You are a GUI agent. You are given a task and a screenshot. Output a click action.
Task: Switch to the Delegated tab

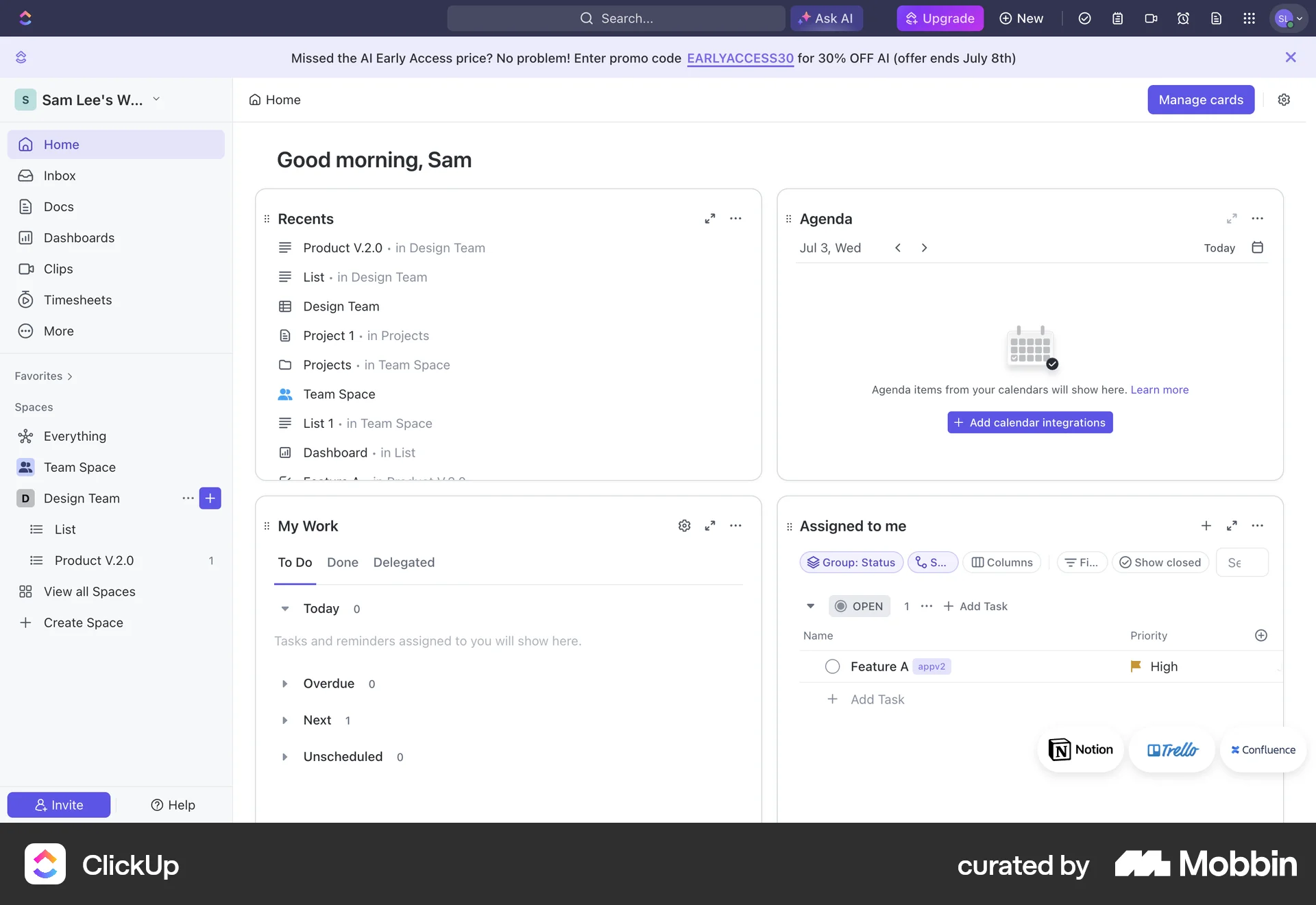tap(404, 562)
